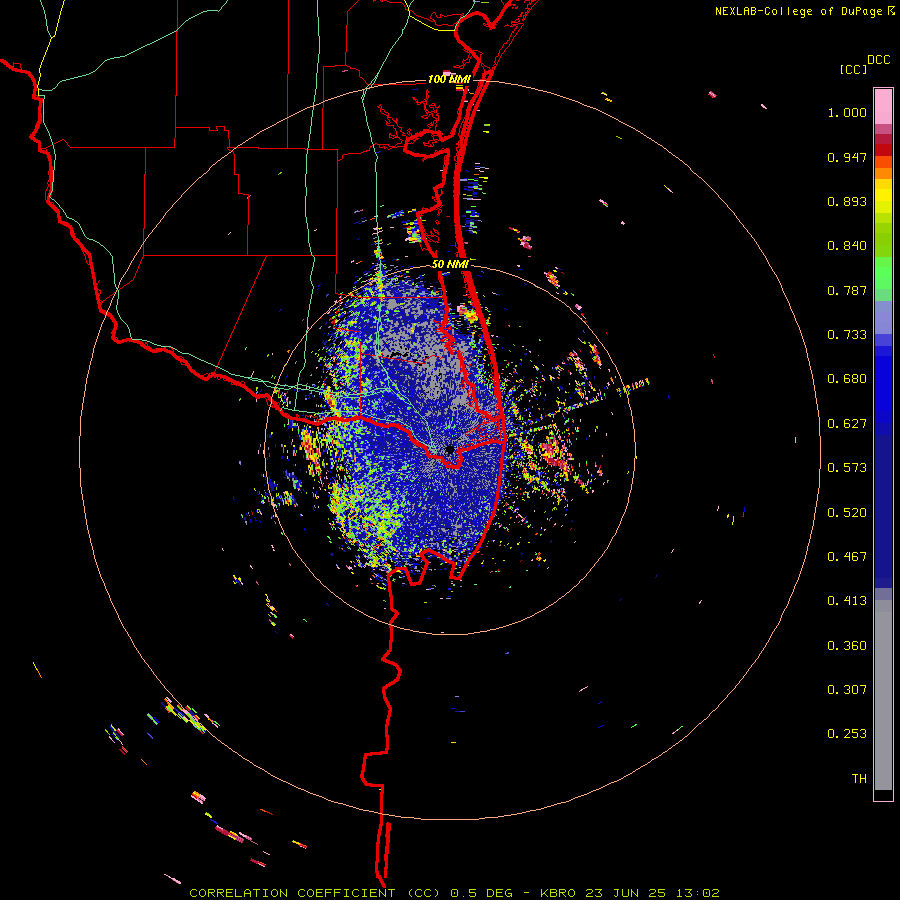Screen dimensions: 900x900
Task: Click the 0.627 scale value
Action: coord(847,424)
